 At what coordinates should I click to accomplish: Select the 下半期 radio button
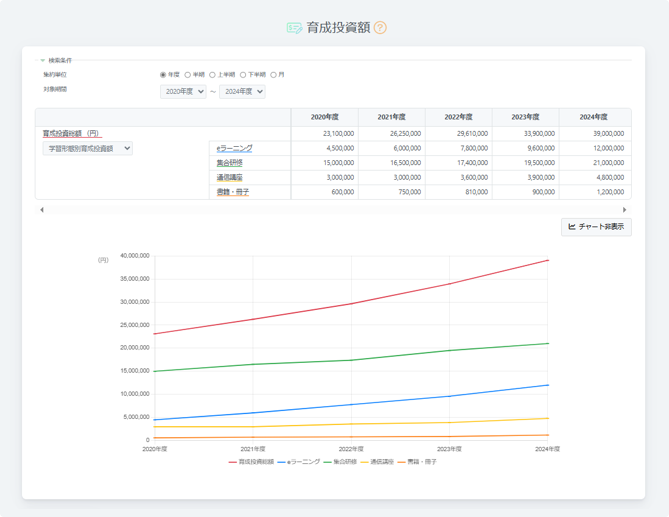[x=243, y=75]
